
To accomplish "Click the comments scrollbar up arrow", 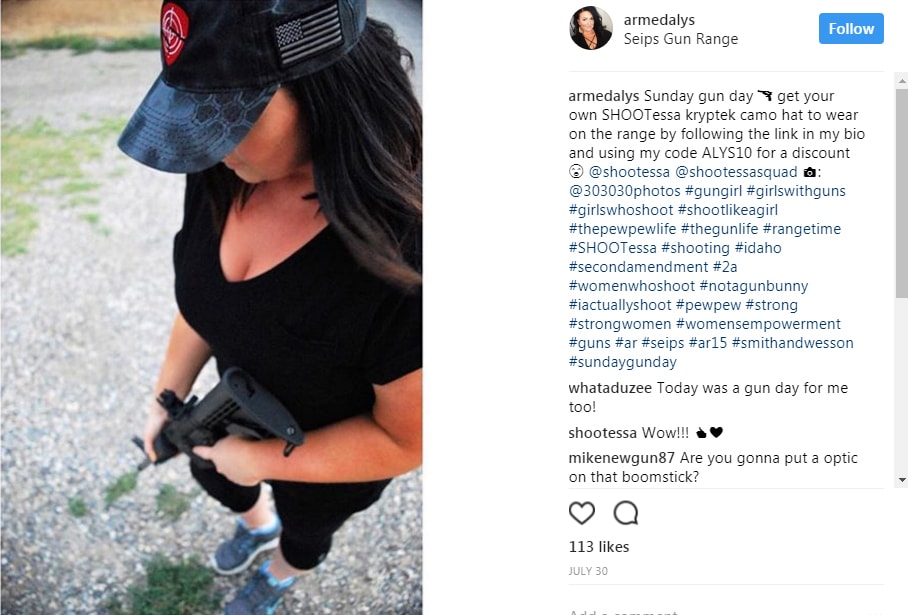I will pyautogui.click(x=902, y=80).
